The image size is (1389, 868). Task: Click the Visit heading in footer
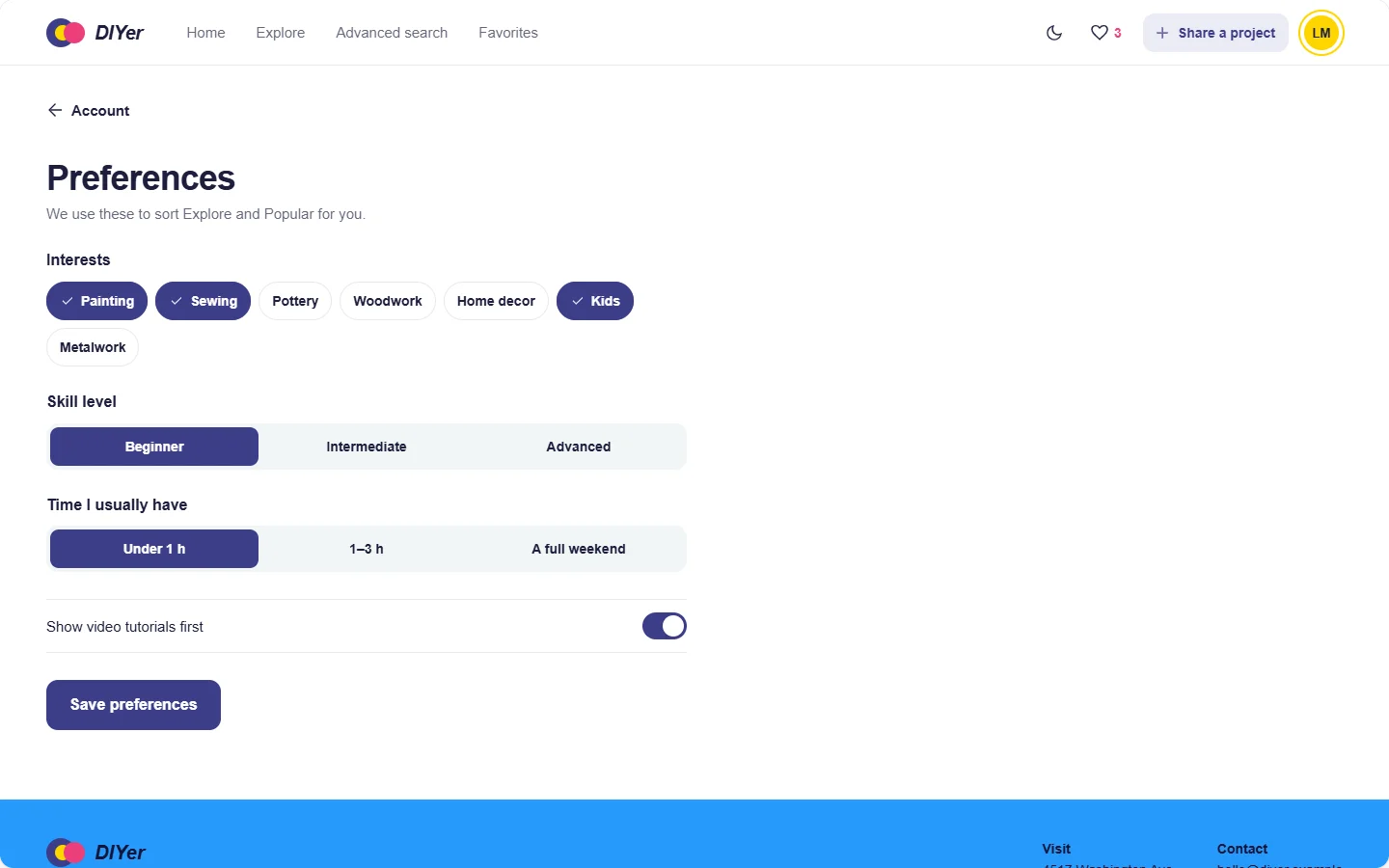1056,849
